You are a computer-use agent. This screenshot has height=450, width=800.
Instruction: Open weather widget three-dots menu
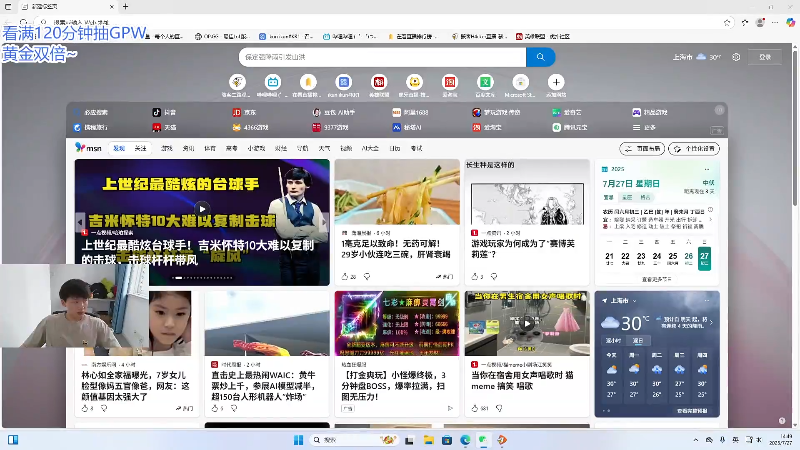(707, 301)
